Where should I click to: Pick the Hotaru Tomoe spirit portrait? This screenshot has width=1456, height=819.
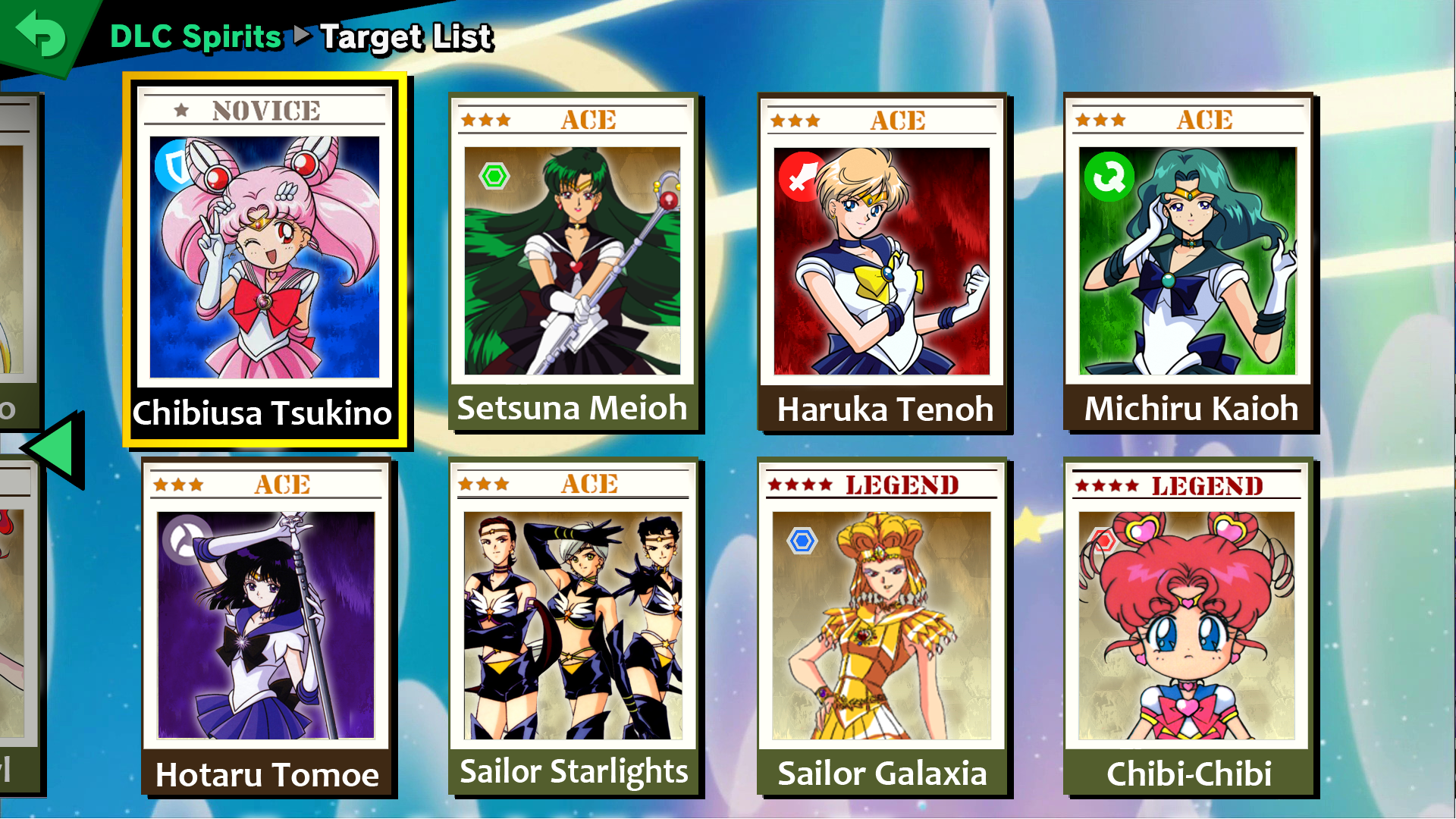[265, 625]
